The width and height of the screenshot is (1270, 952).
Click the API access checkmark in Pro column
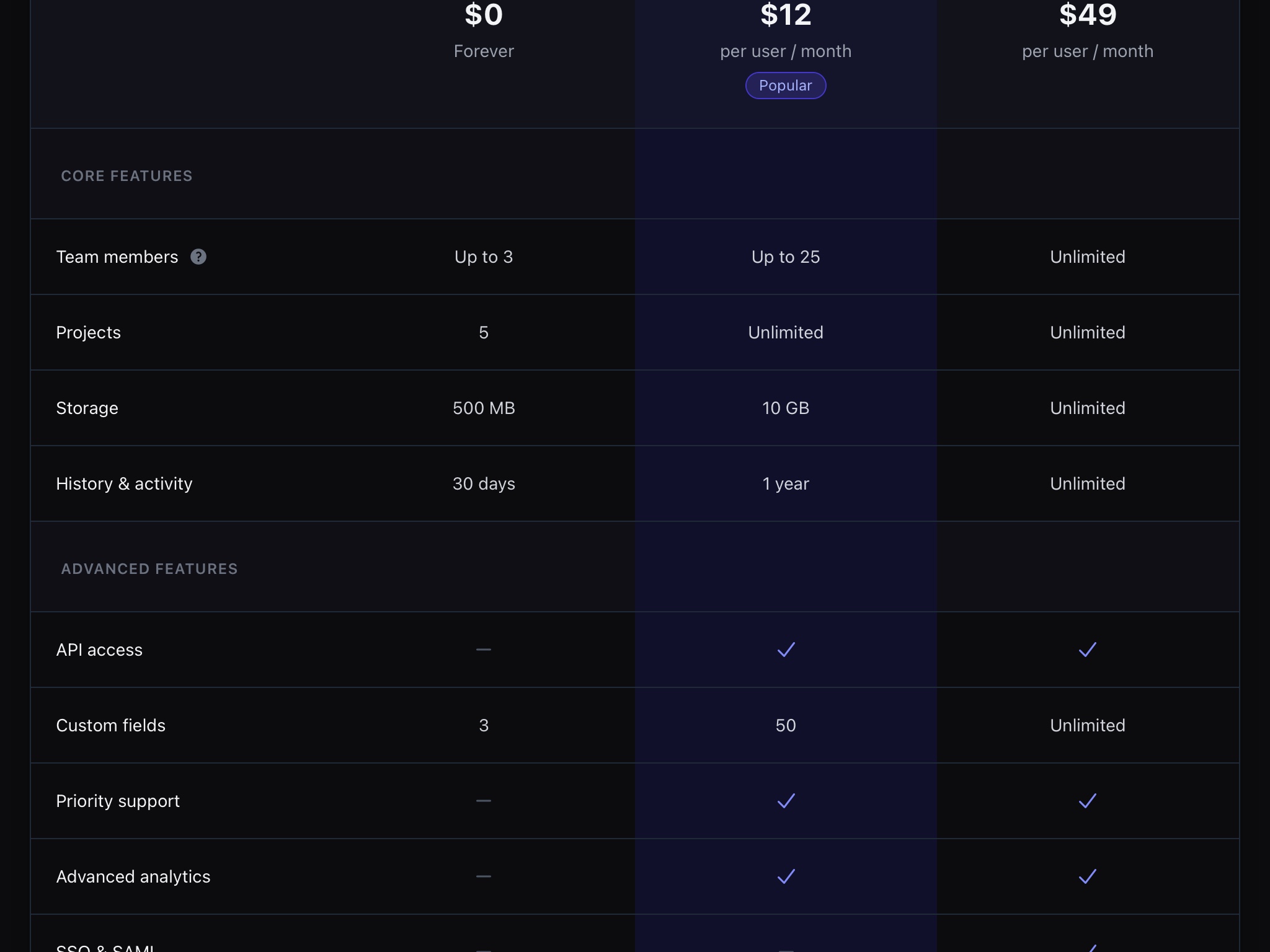pos(785,650)
